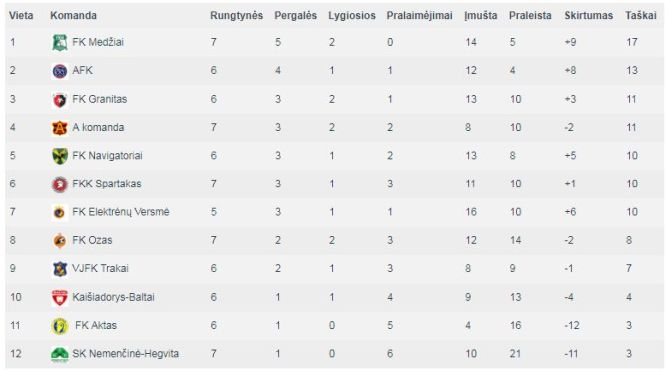Open the FK Medžiai team name link
The height and width of the screenshot is (371, 666).
tap(98, 42)
